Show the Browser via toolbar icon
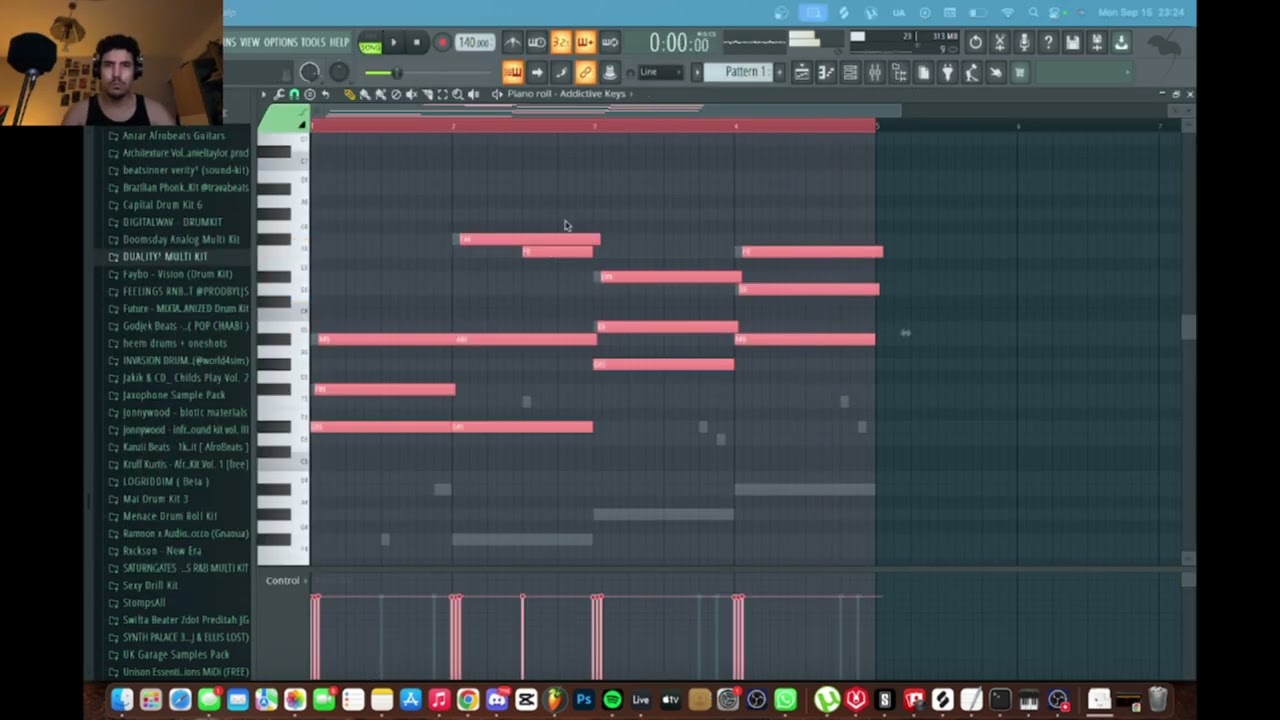This screenshot has height=720, width=1280. coord(899,72)
